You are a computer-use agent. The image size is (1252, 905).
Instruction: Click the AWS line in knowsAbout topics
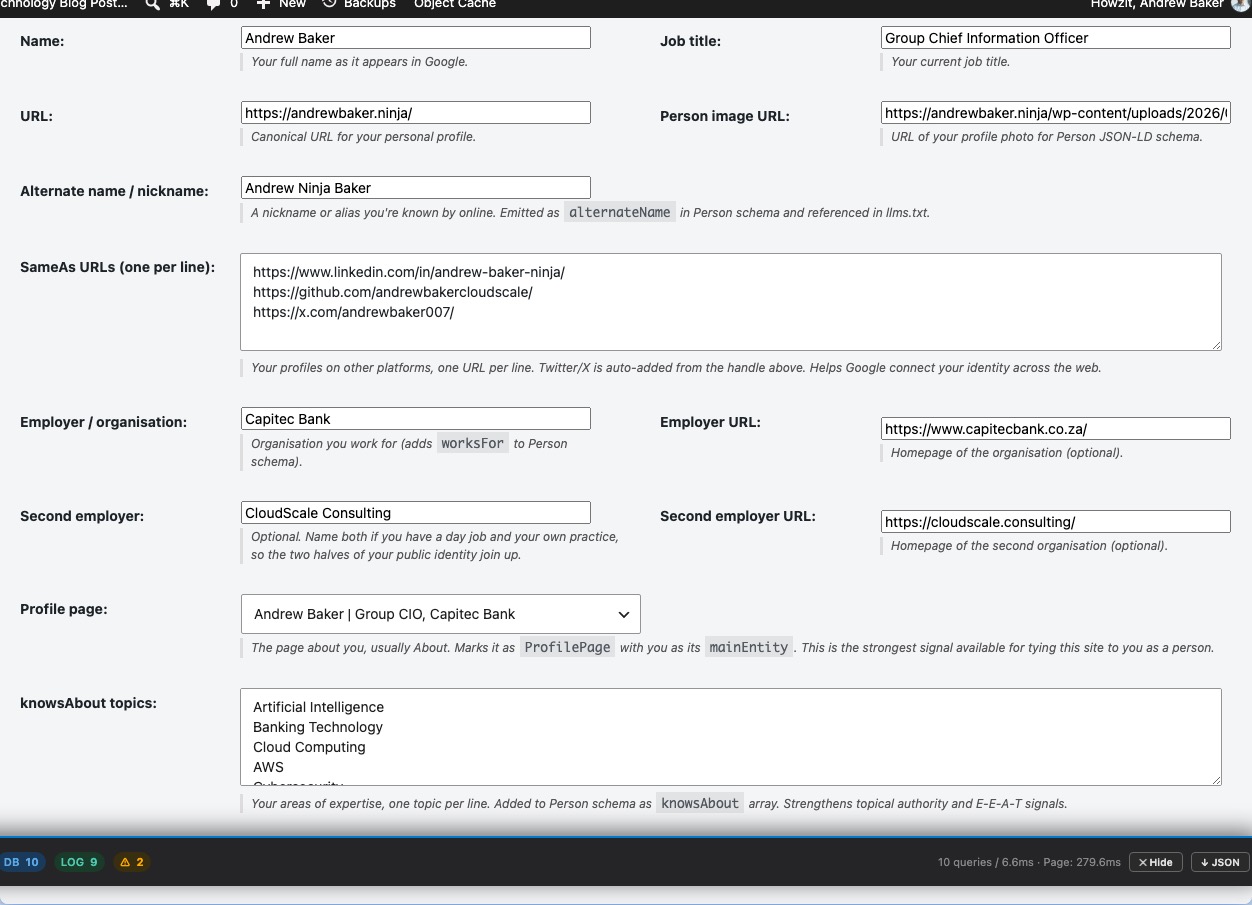(268, 767)
